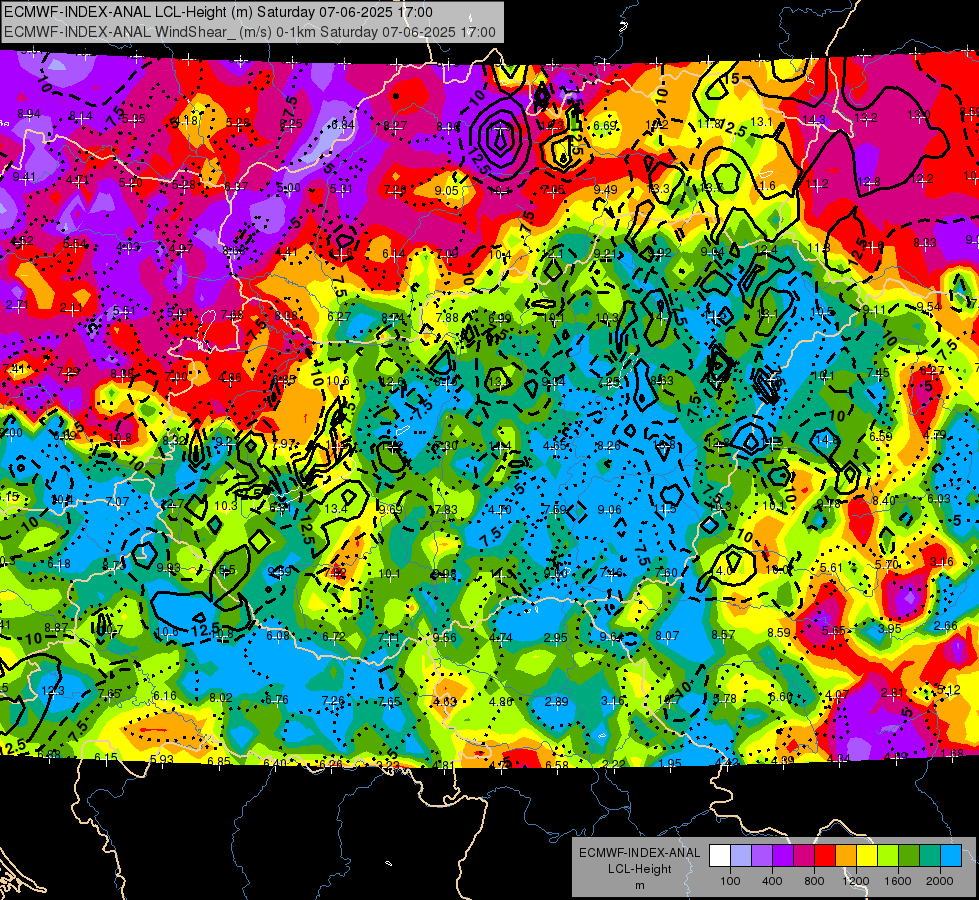The height and width of the screenshot is (900, 979).
Task: Click the grid value '4.71'
Action: (x=77, y=180)
